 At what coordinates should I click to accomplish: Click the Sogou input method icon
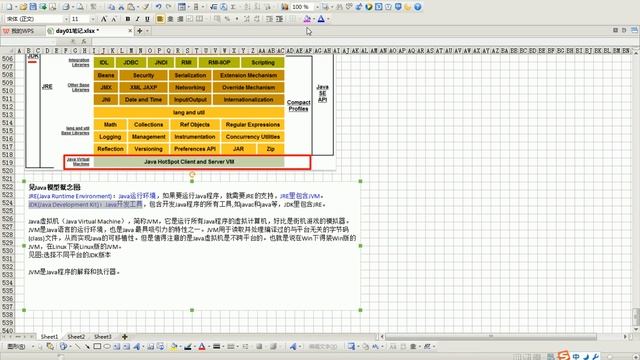564,356
